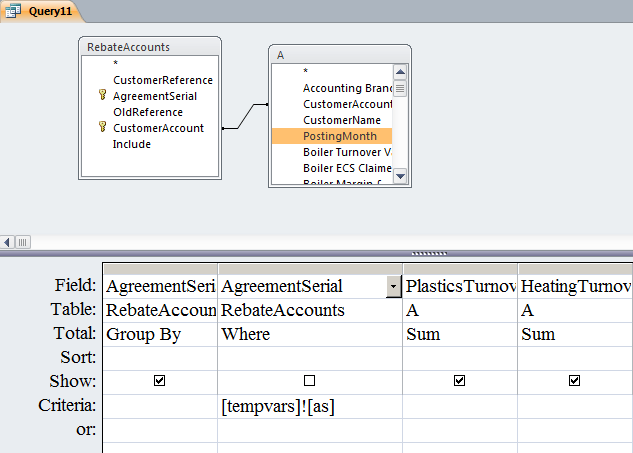Toggle Show checkbox for HeatingTurnover column
633x453 pixels.
point(575,381)
